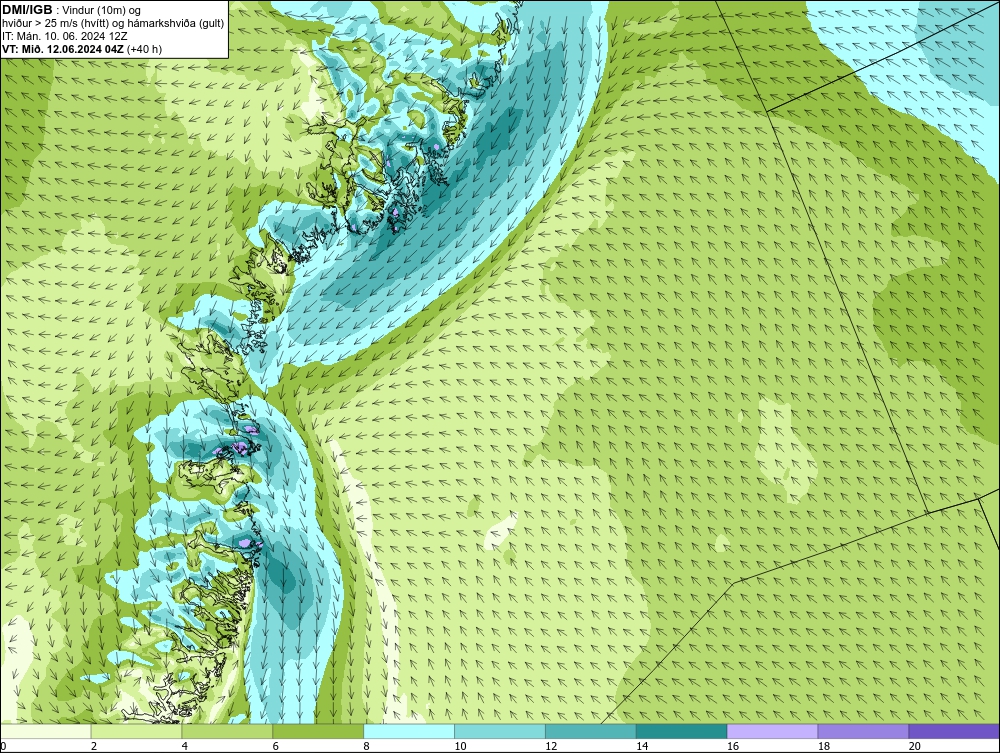Click the legend scale label '10'
The height and width of the screenshot is (753, 1000).
tap(460, 746)
